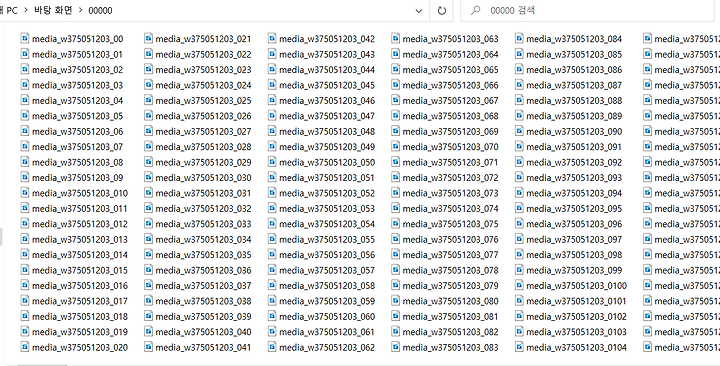Select file name media_w375051203_039
Screen dimensions: 720x366
click(203, 317)
